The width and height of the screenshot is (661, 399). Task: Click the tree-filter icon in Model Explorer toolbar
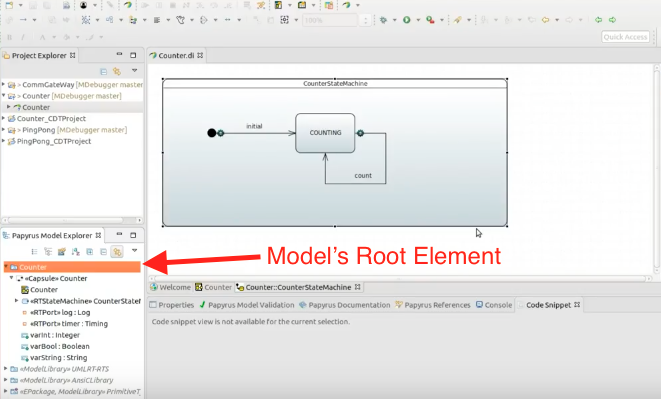click(x=48, y=252)
